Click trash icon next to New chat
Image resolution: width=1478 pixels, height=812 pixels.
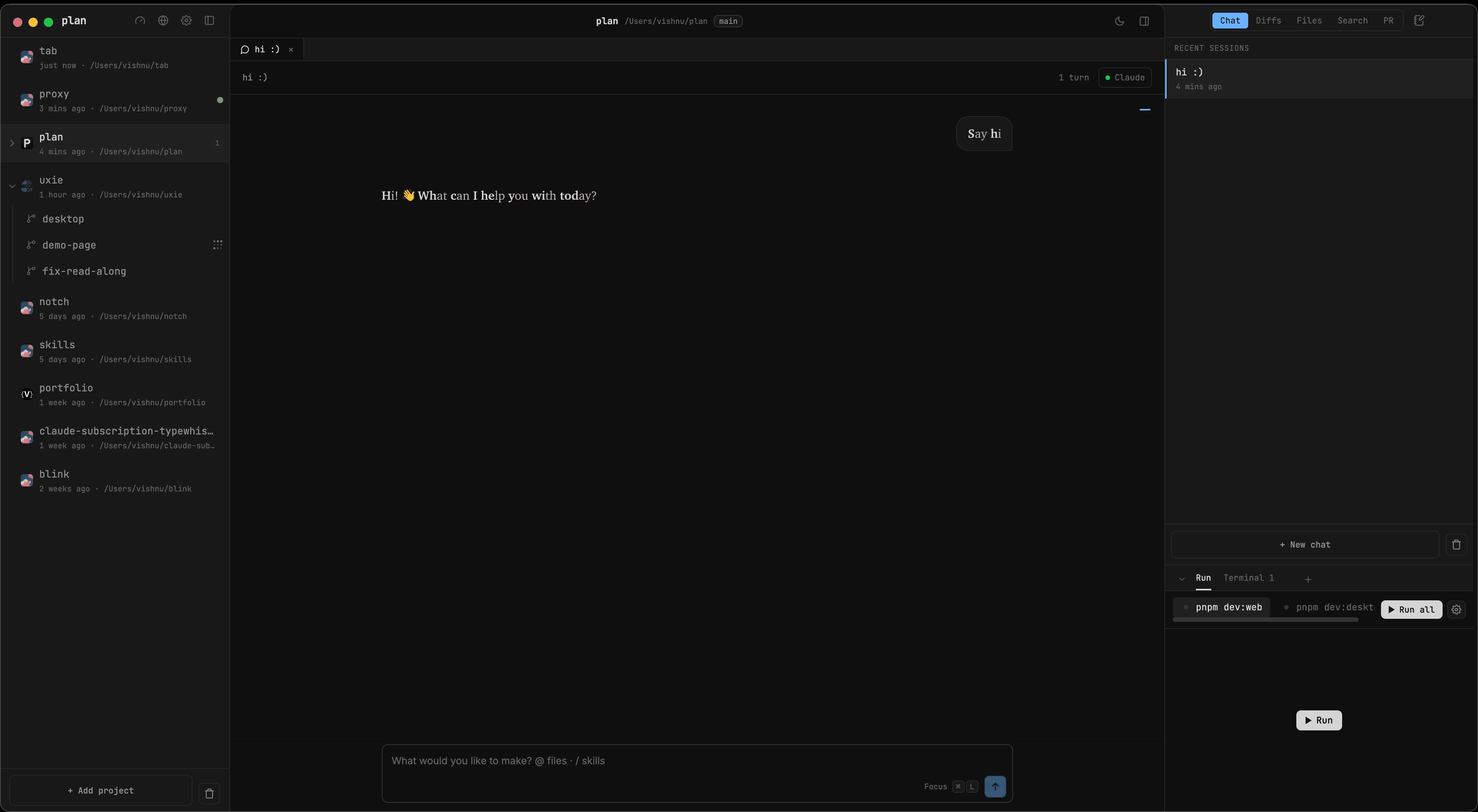coord(1456,545)
